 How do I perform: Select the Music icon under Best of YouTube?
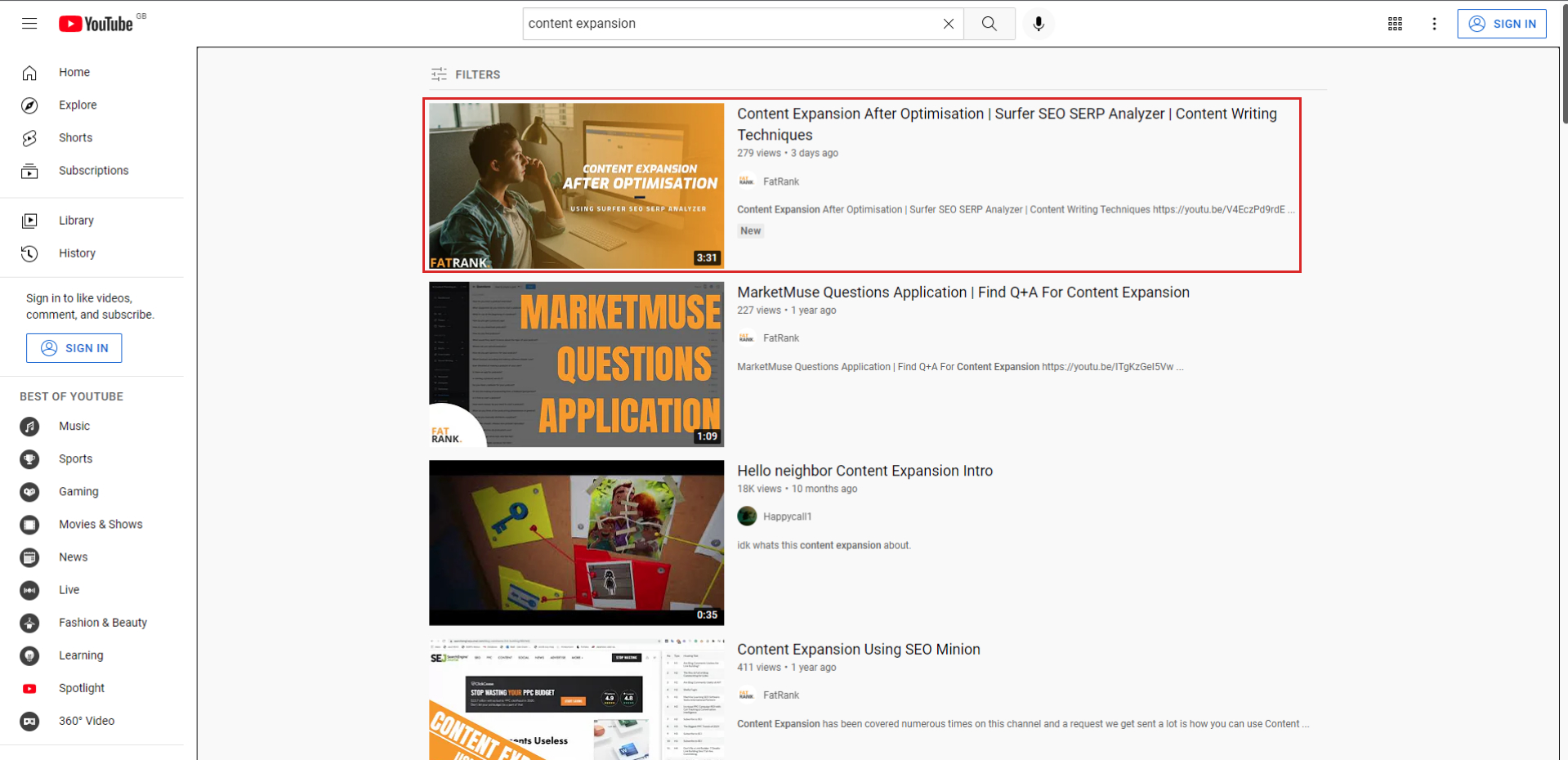pos(29,427)
